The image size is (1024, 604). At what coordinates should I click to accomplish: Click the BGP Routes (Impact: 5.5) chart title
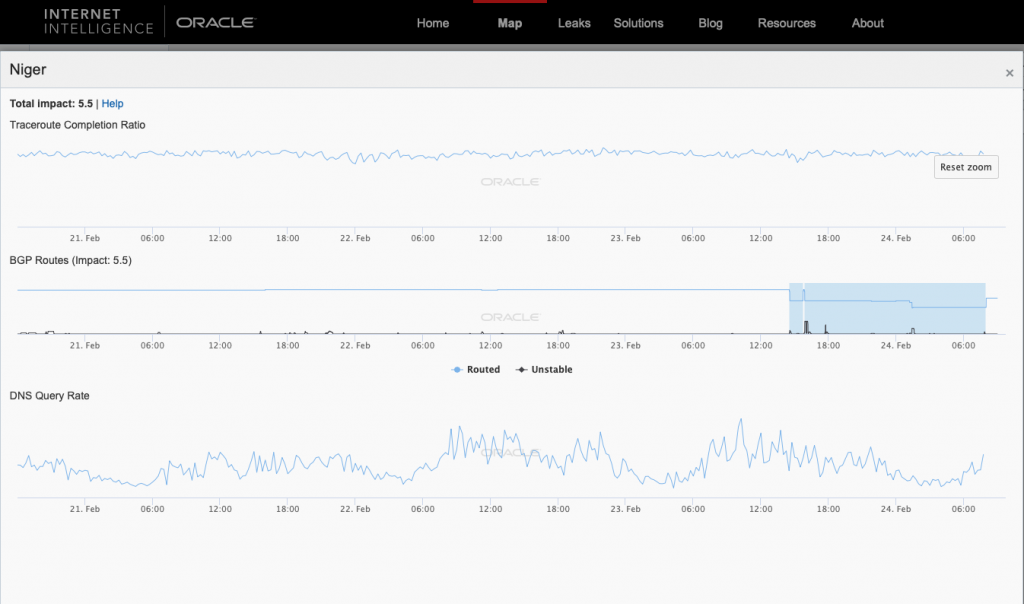click(71, 261)
